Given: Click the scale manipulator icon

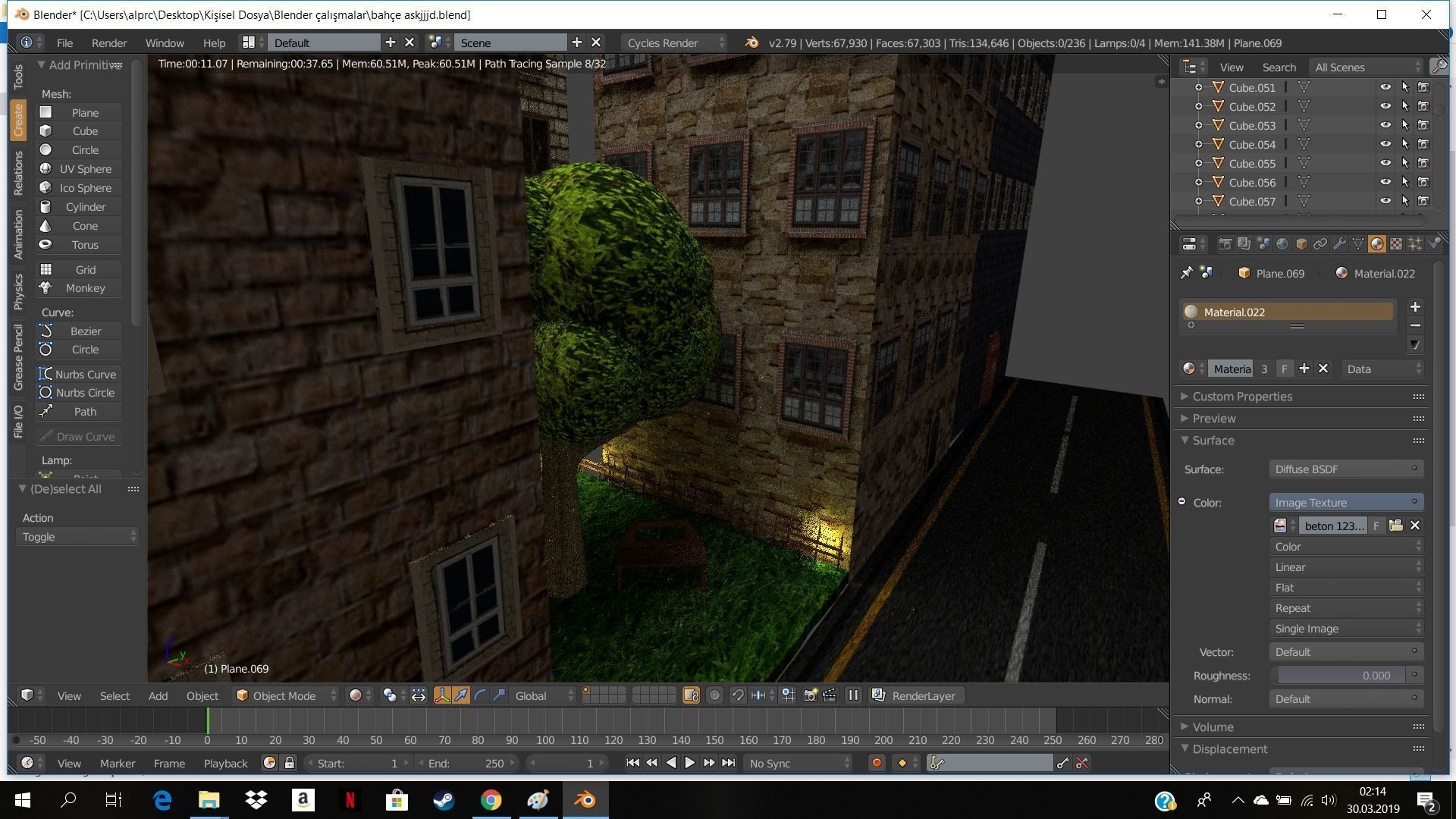Looking at the screenshot, I should coord(499,695).
